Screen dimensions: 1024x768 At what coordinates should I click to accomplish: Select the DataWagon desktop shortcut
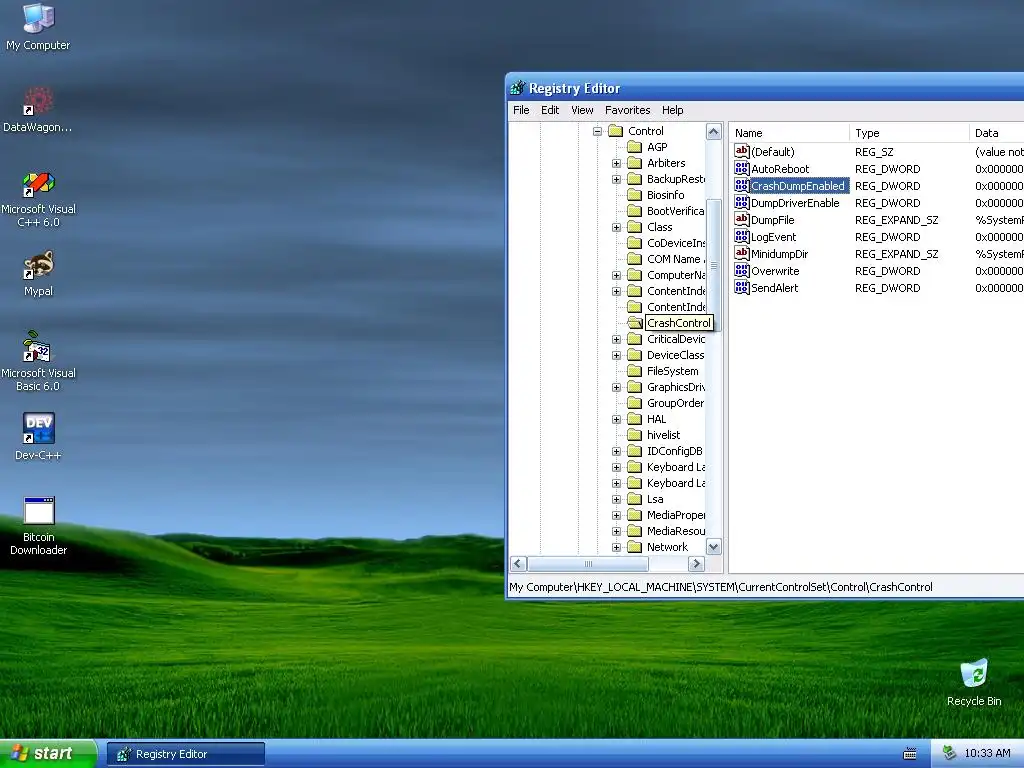coord(38,108)
